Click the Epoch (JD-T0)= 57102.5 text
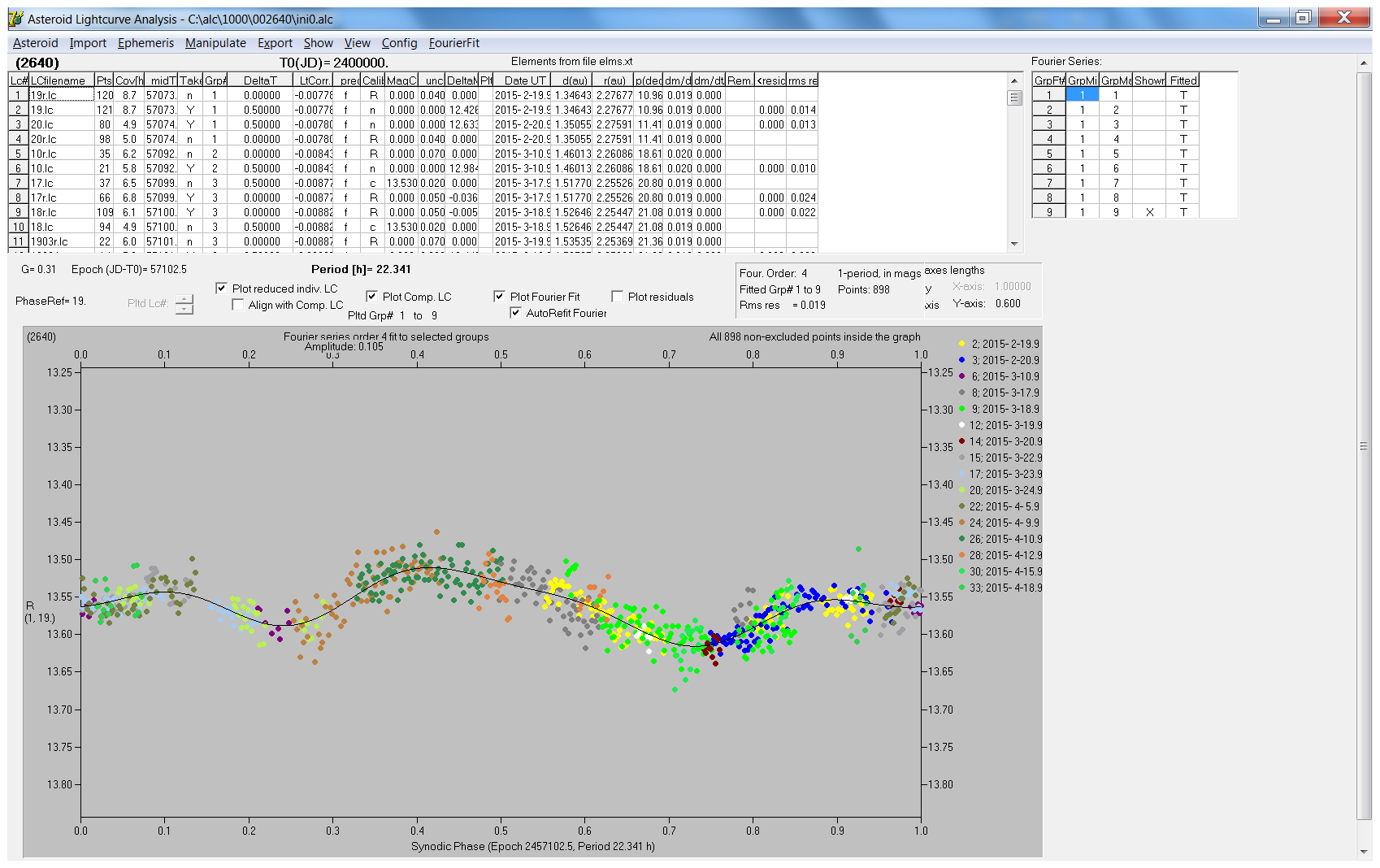Viewport: 1380px width, 868px height. (x=128, y=269)
